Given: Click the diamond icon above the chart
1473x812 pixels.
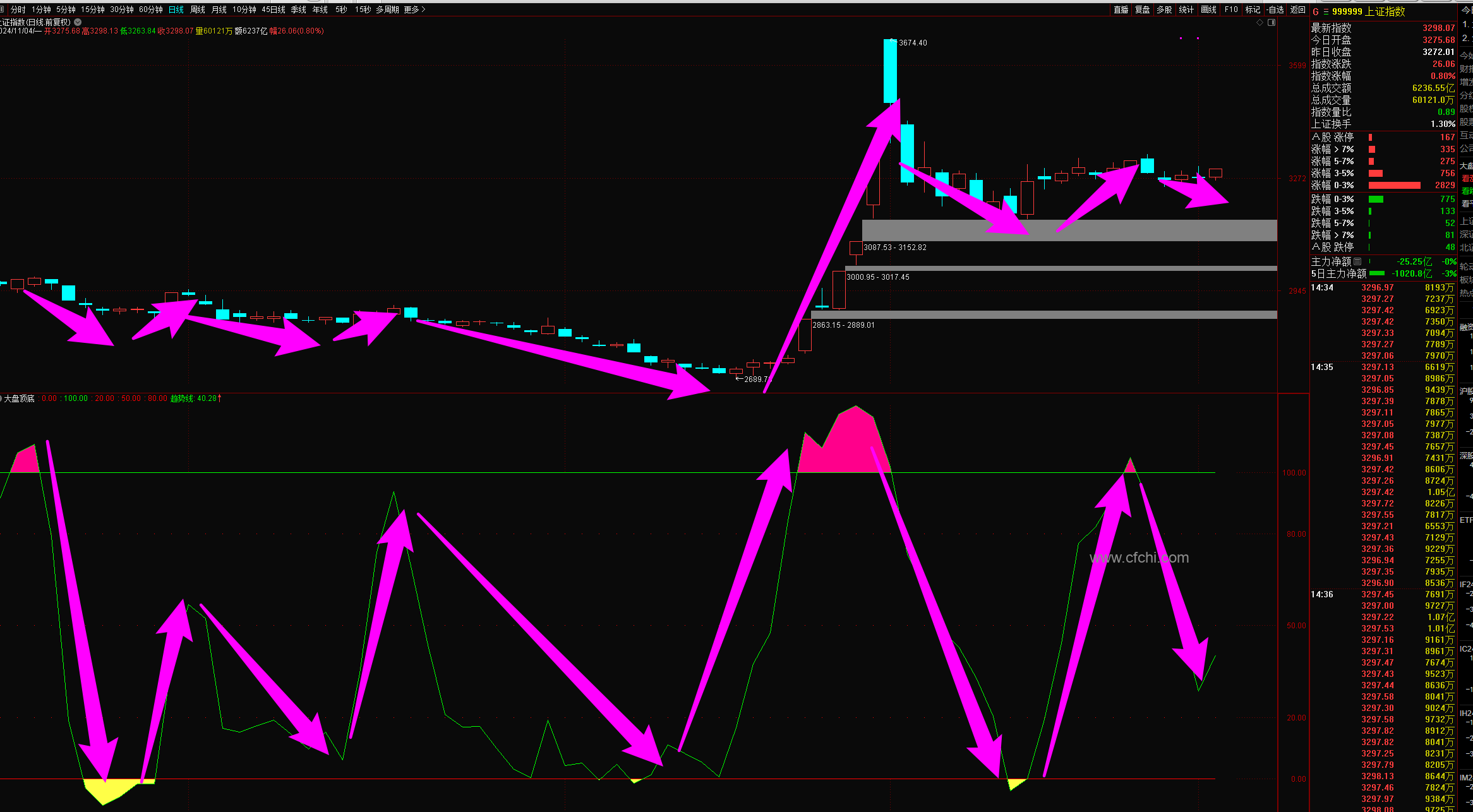Looking at the screenshot, I should coord(1260,22).
